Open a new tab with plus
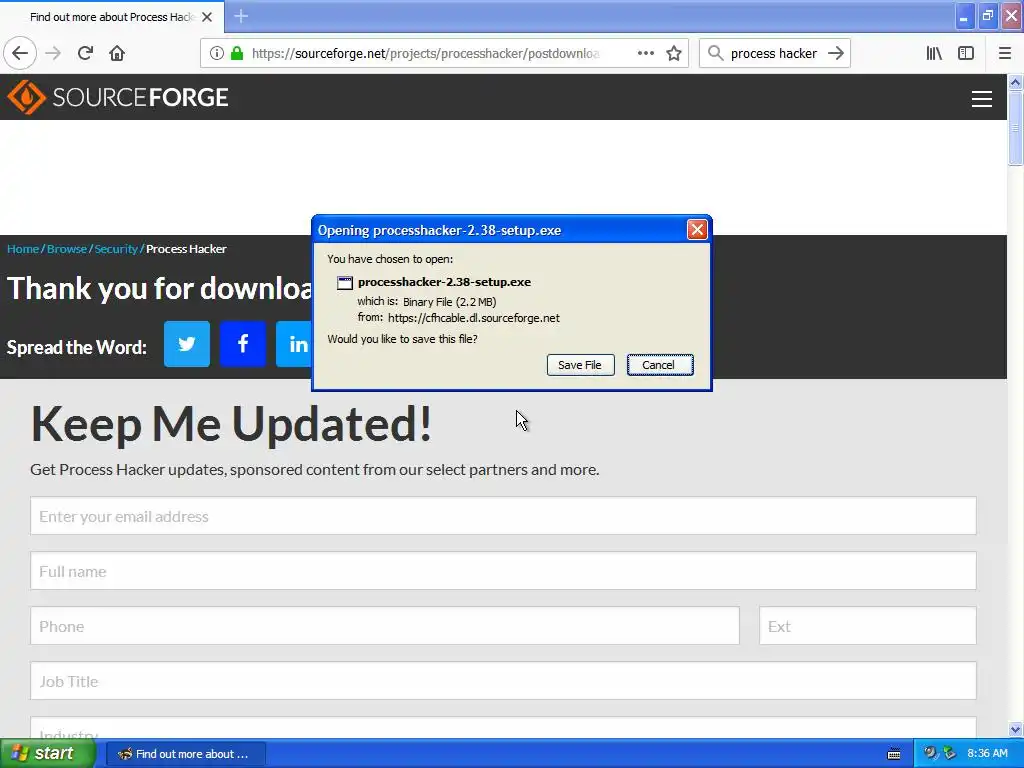The image size is (1024, 768). tap(241, 16)
